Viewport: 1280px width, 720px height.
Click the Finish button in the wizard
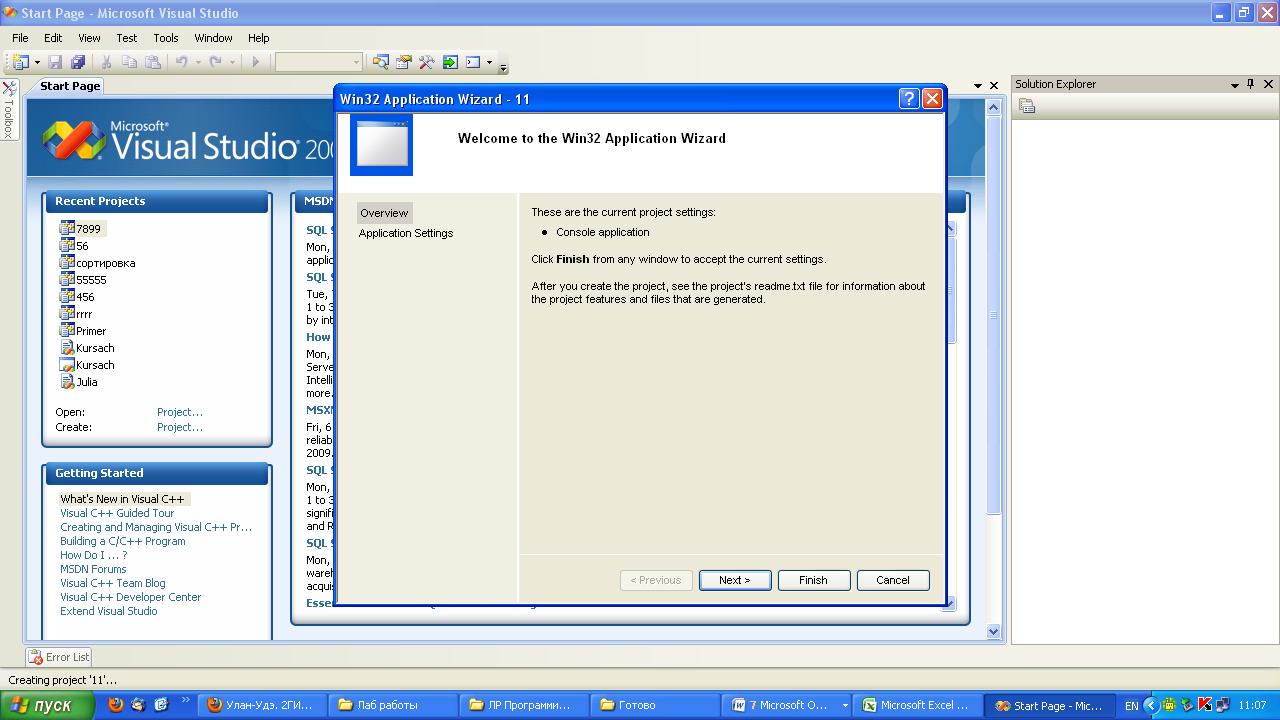(x=813, y=580)
